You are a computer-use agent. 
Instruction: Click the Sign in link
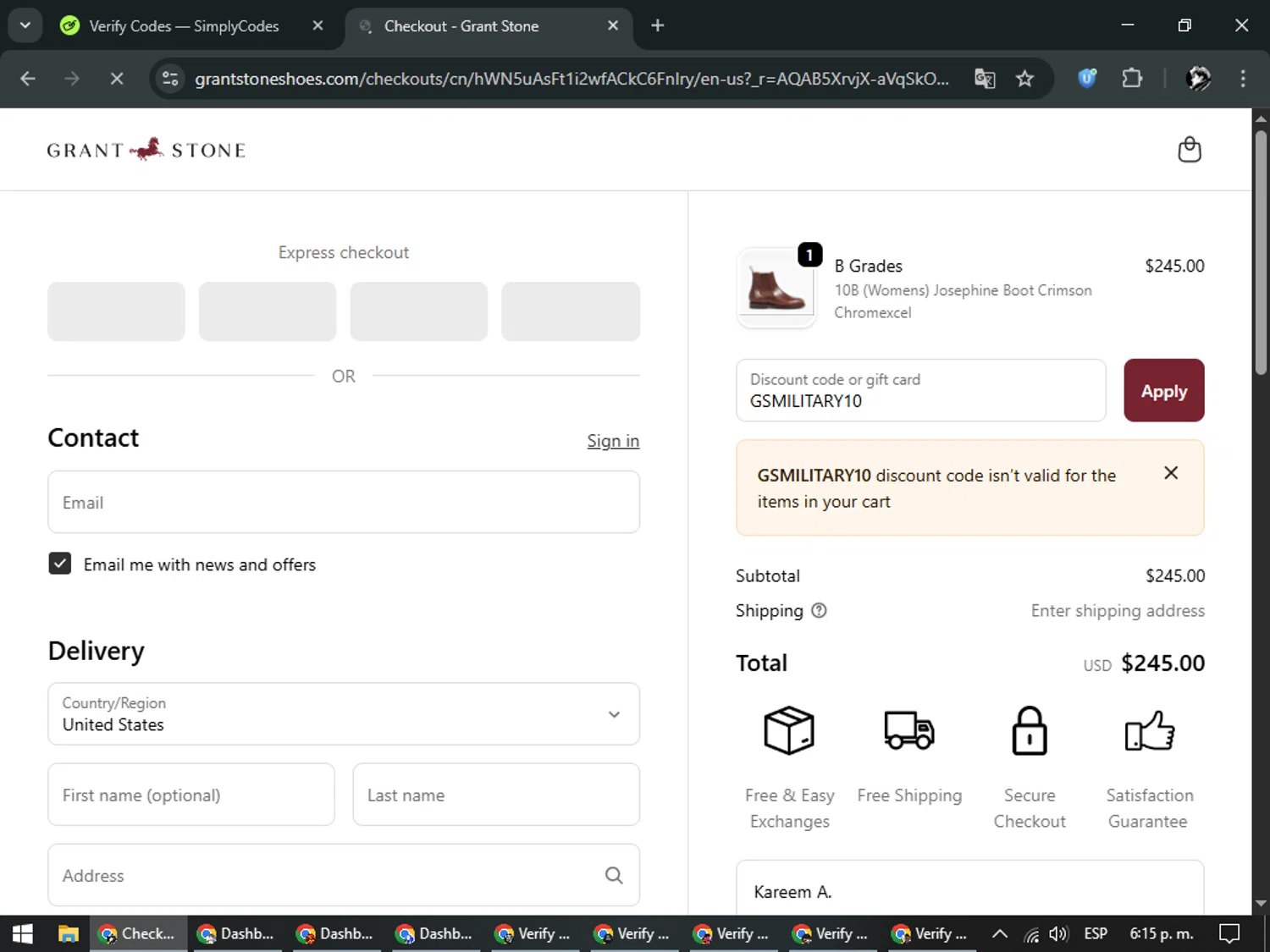(613, 441)
